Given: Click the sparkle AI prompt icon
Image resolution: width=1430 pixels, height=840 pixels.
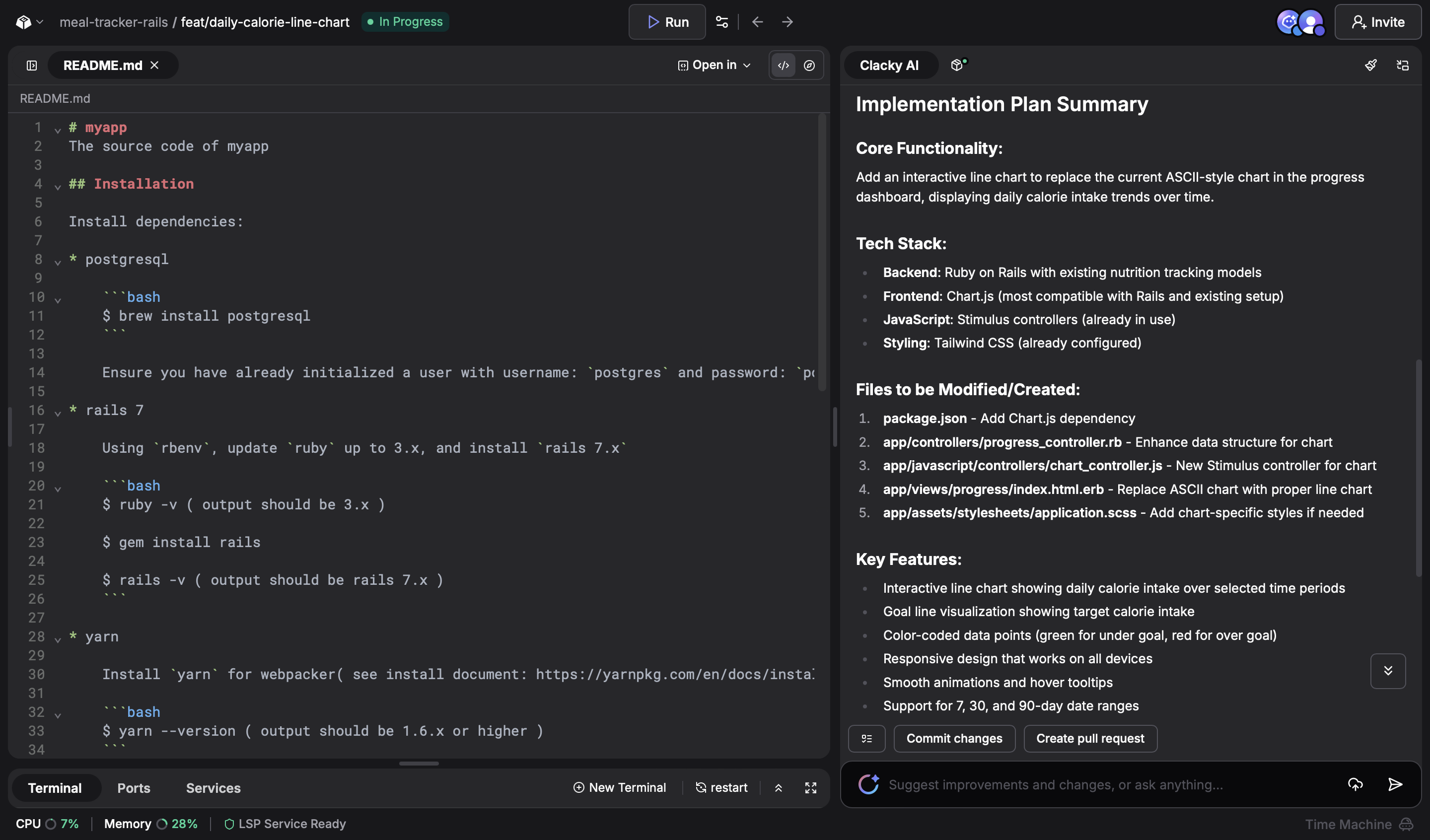Looking at the screenshot, I should pyautogui.click(x=868, y=784).
